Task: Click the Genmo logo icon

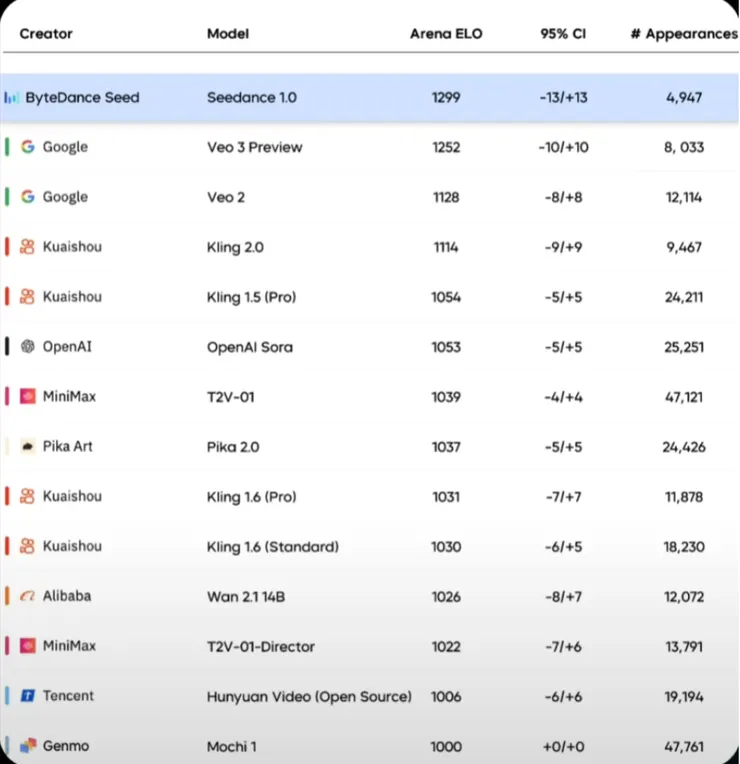Action: click(x=28, y=746)
